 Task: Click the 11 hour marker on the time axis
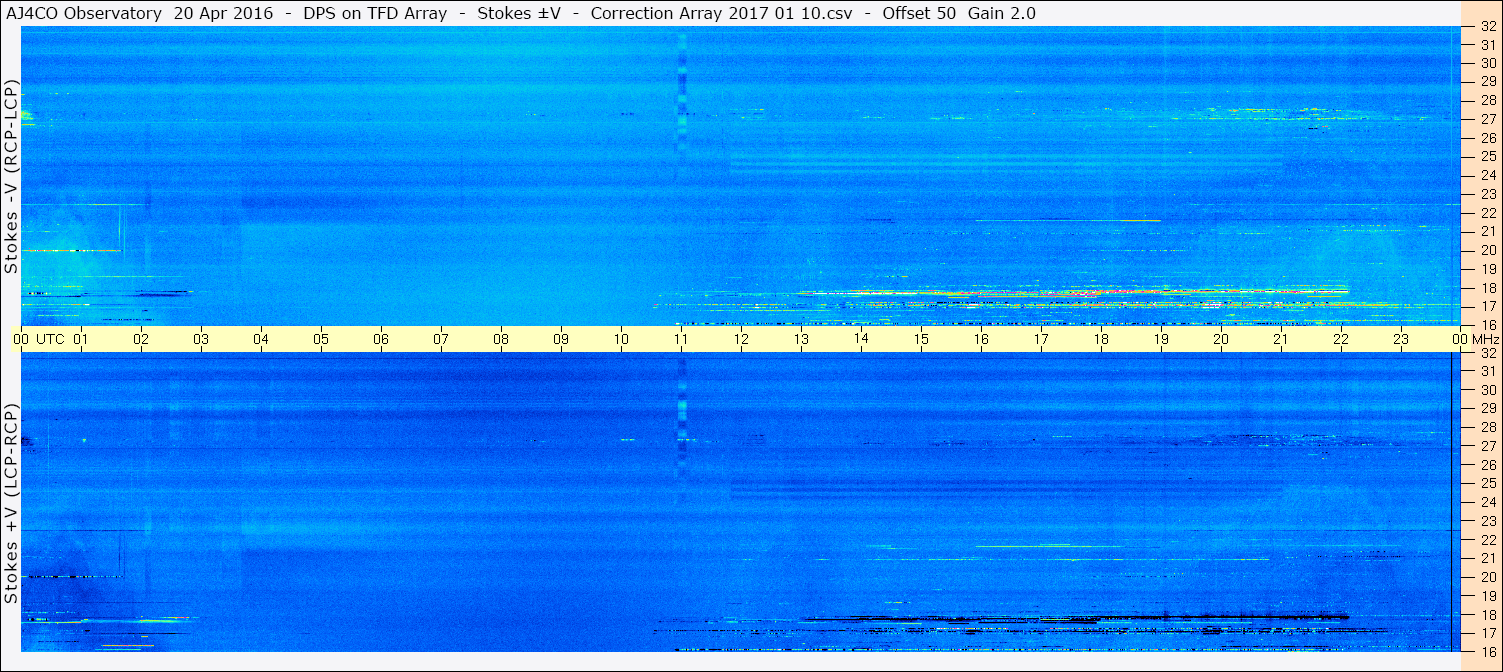(681, 339)
